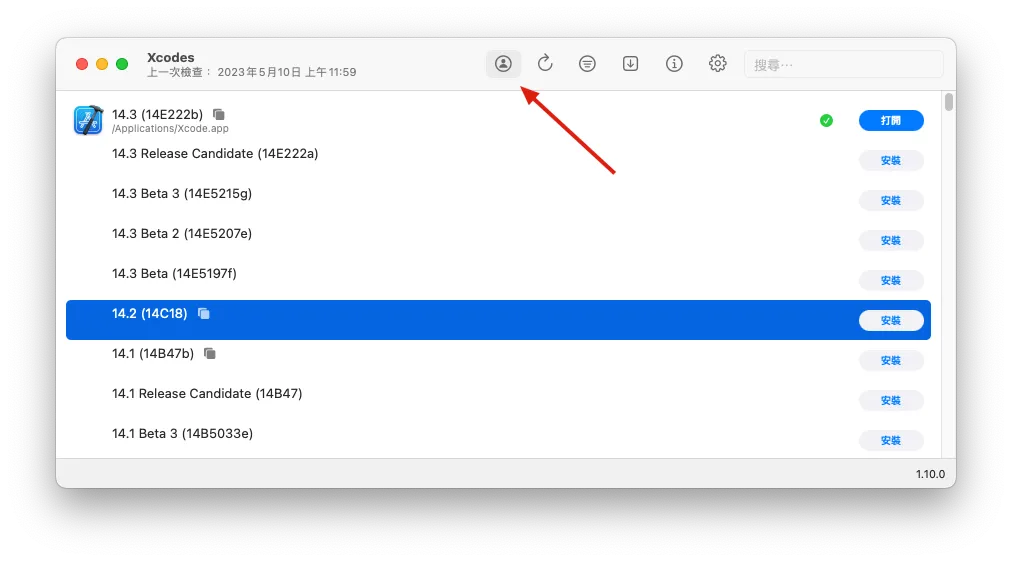Screen dimensions: 1012x562
Task: Copy build identifier next to 14.1 (14B47b)
Action: pos(210,354)
